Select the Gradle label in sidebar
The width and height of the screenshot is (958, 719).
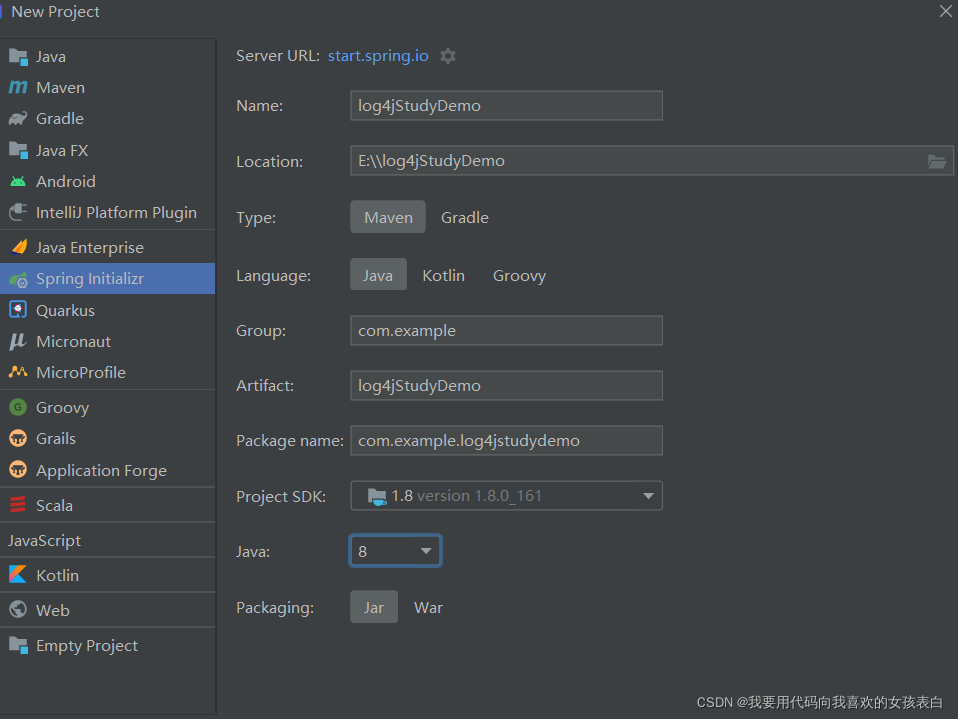60,119
